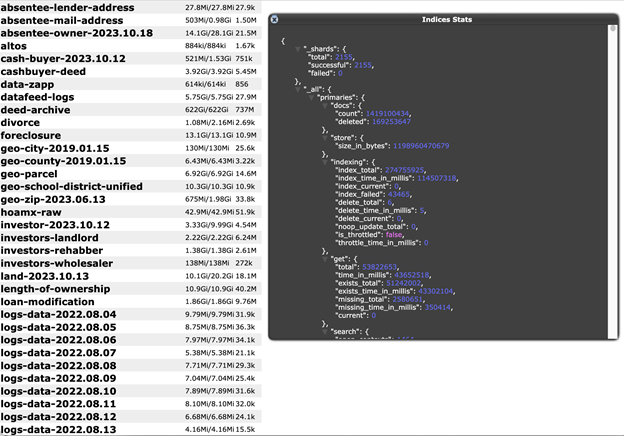Select the logs-data-2022.08.07 index
Viewport: 624px width, 436px height.
pos(131,352)
